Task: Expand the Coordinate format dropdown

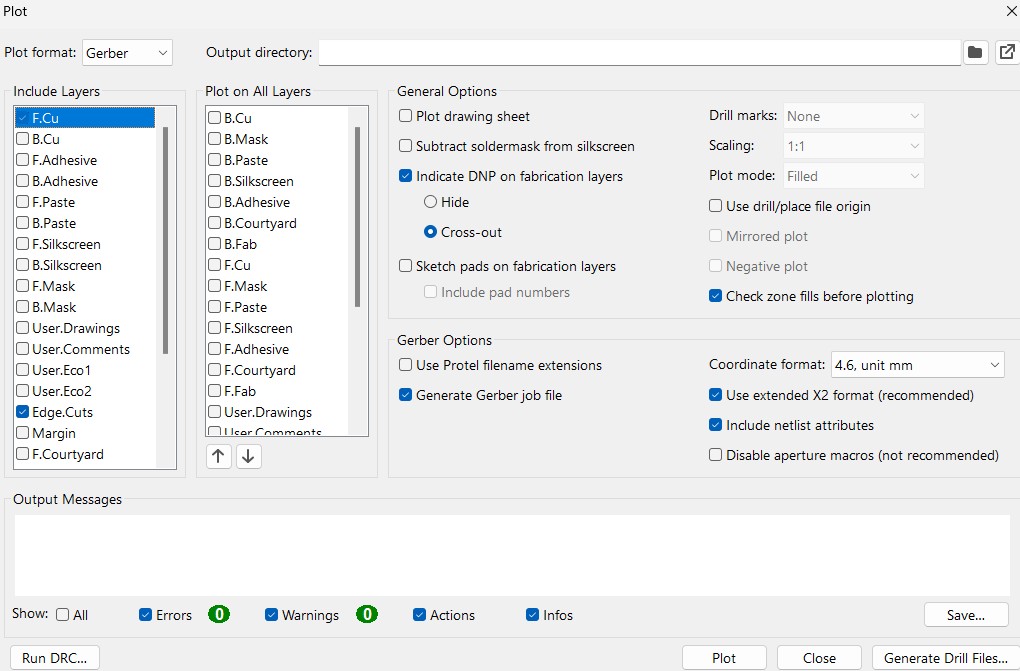Action: tap(917, 365)
